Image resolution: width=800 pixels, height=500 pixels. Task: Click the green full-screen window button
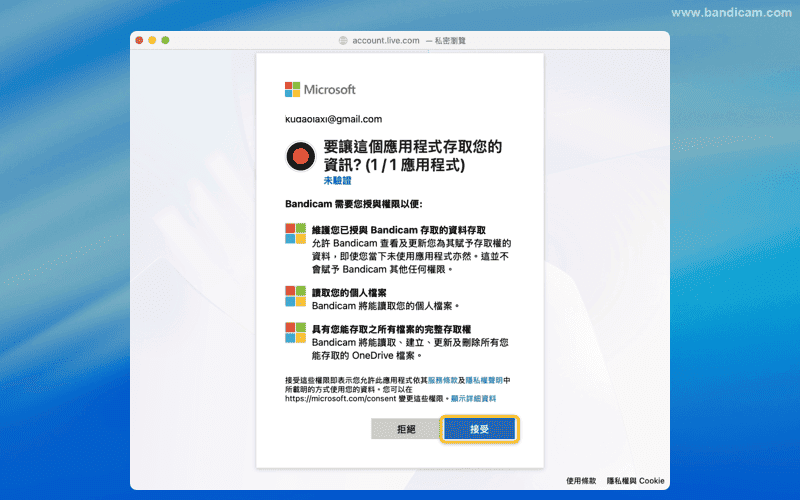tap(165, 40)
